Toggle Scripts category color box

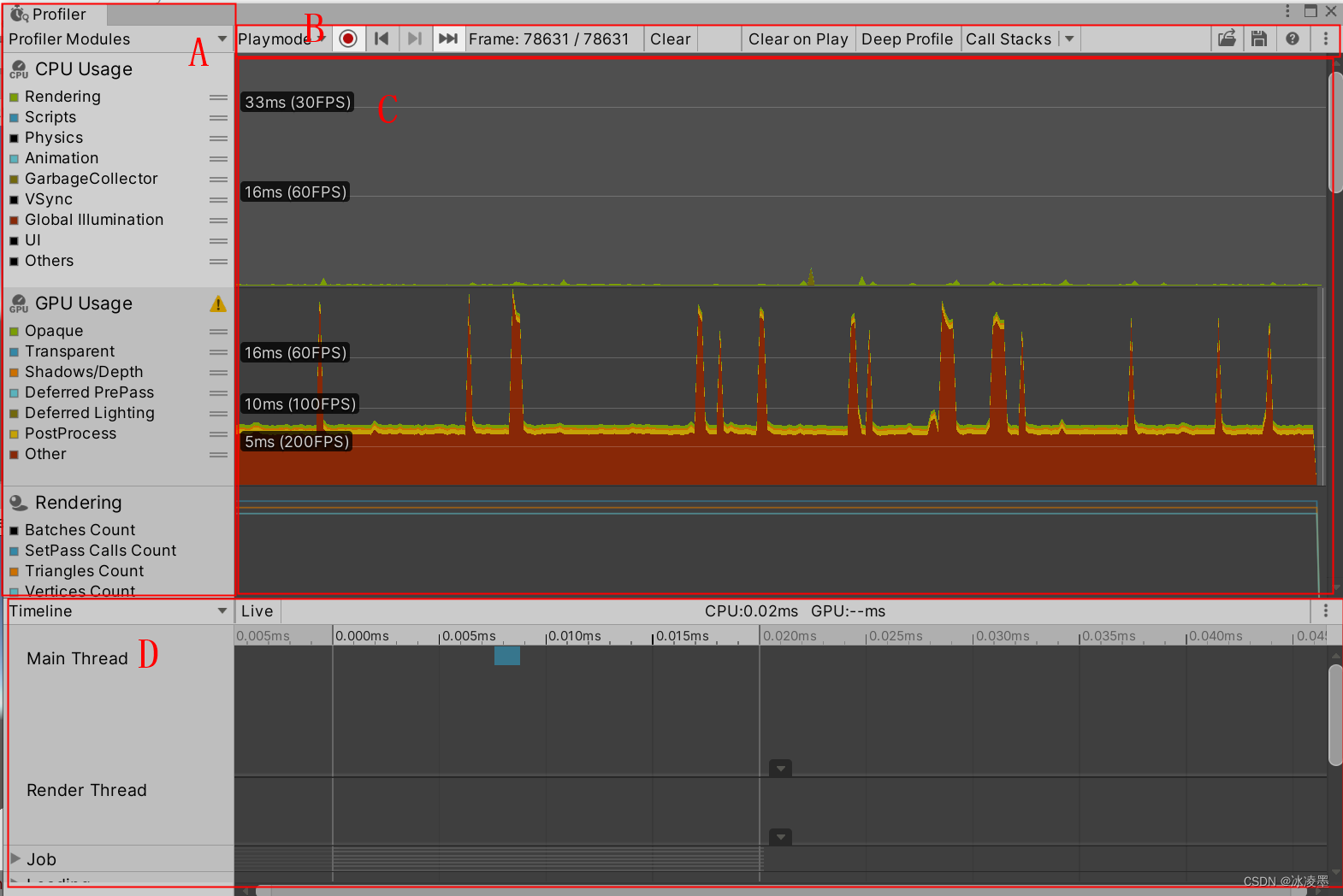(x=14, y=118)
